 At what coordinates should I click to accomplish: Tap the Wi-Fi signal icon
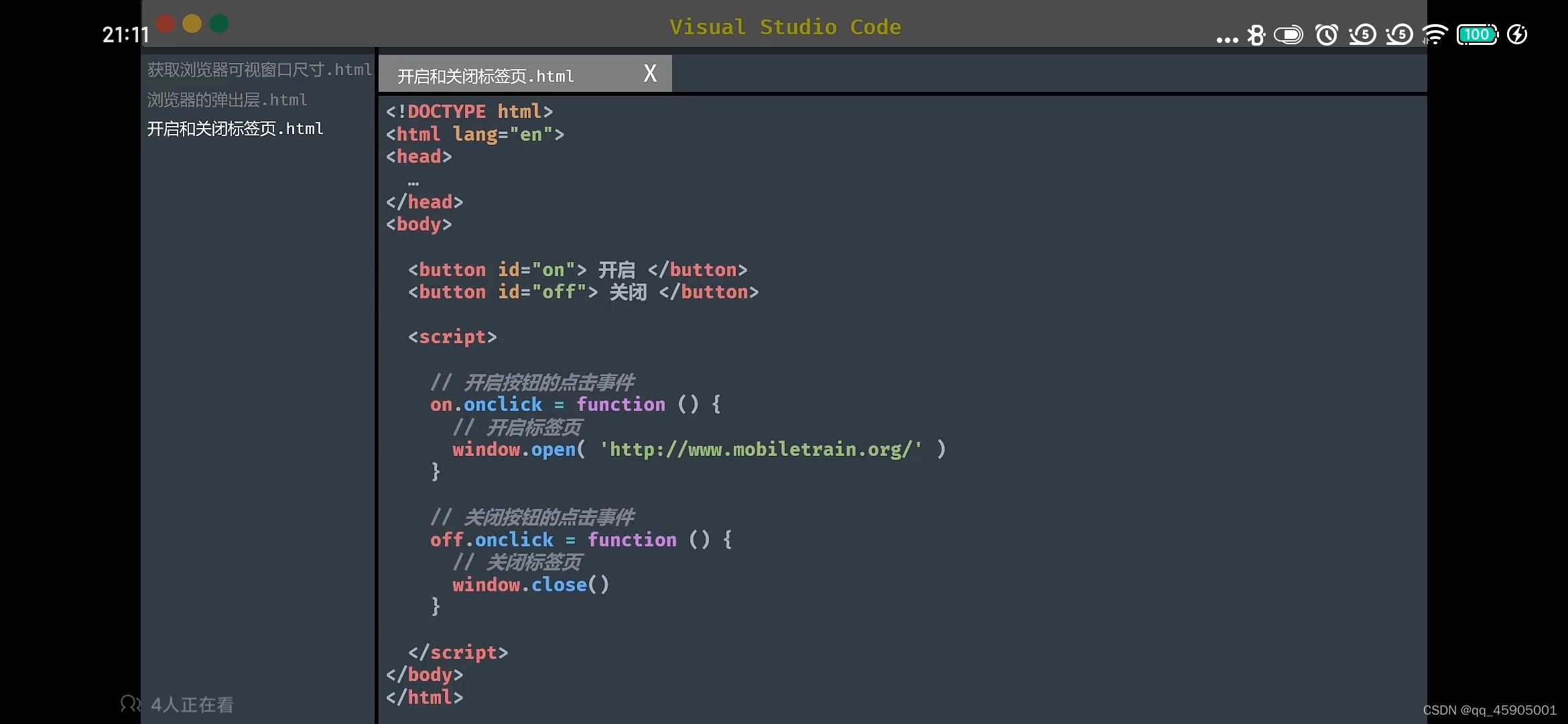[1435, 35]
